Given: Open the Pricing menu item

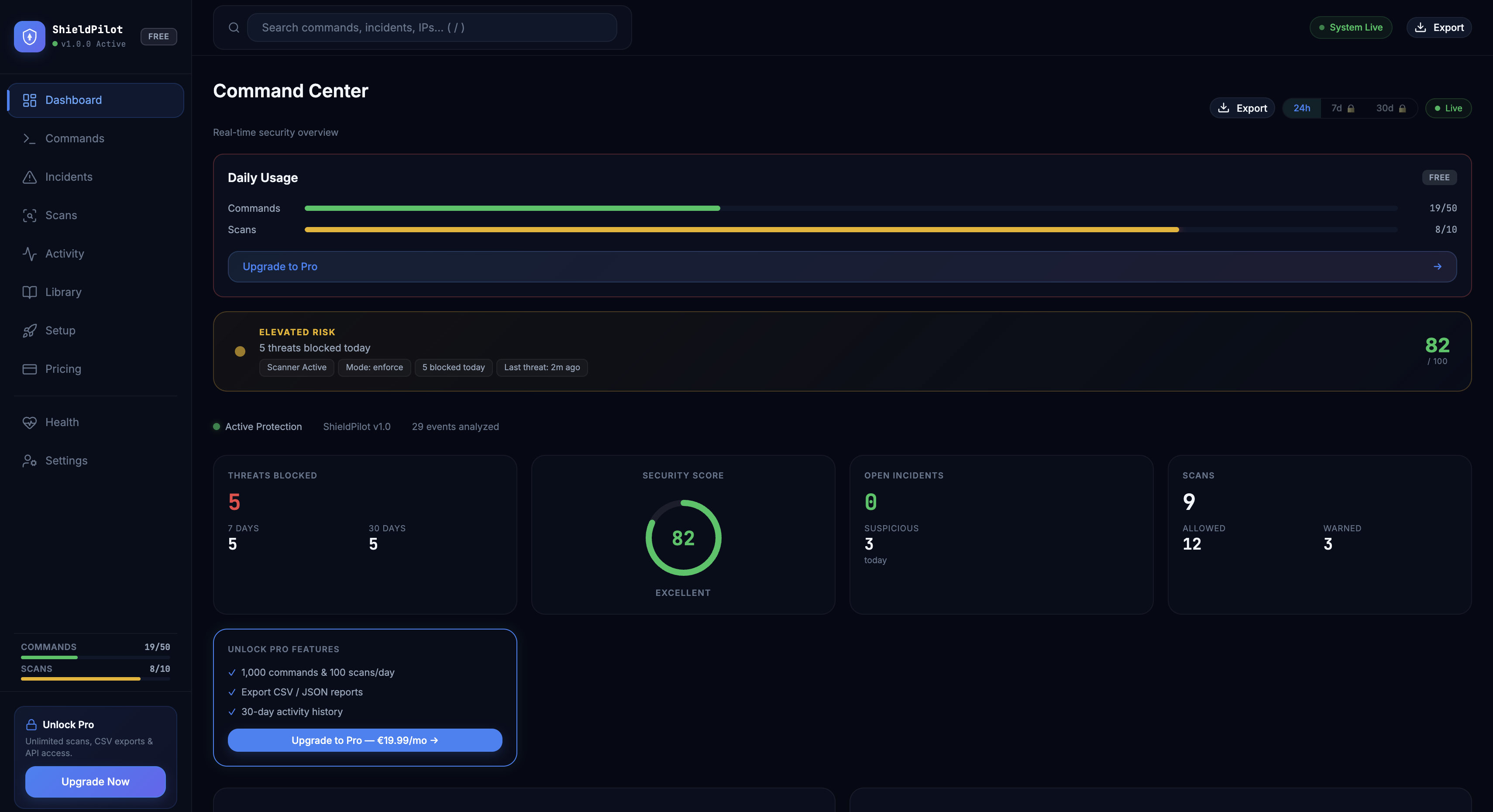Looking at the screenshot, I should tap(63, 369).
